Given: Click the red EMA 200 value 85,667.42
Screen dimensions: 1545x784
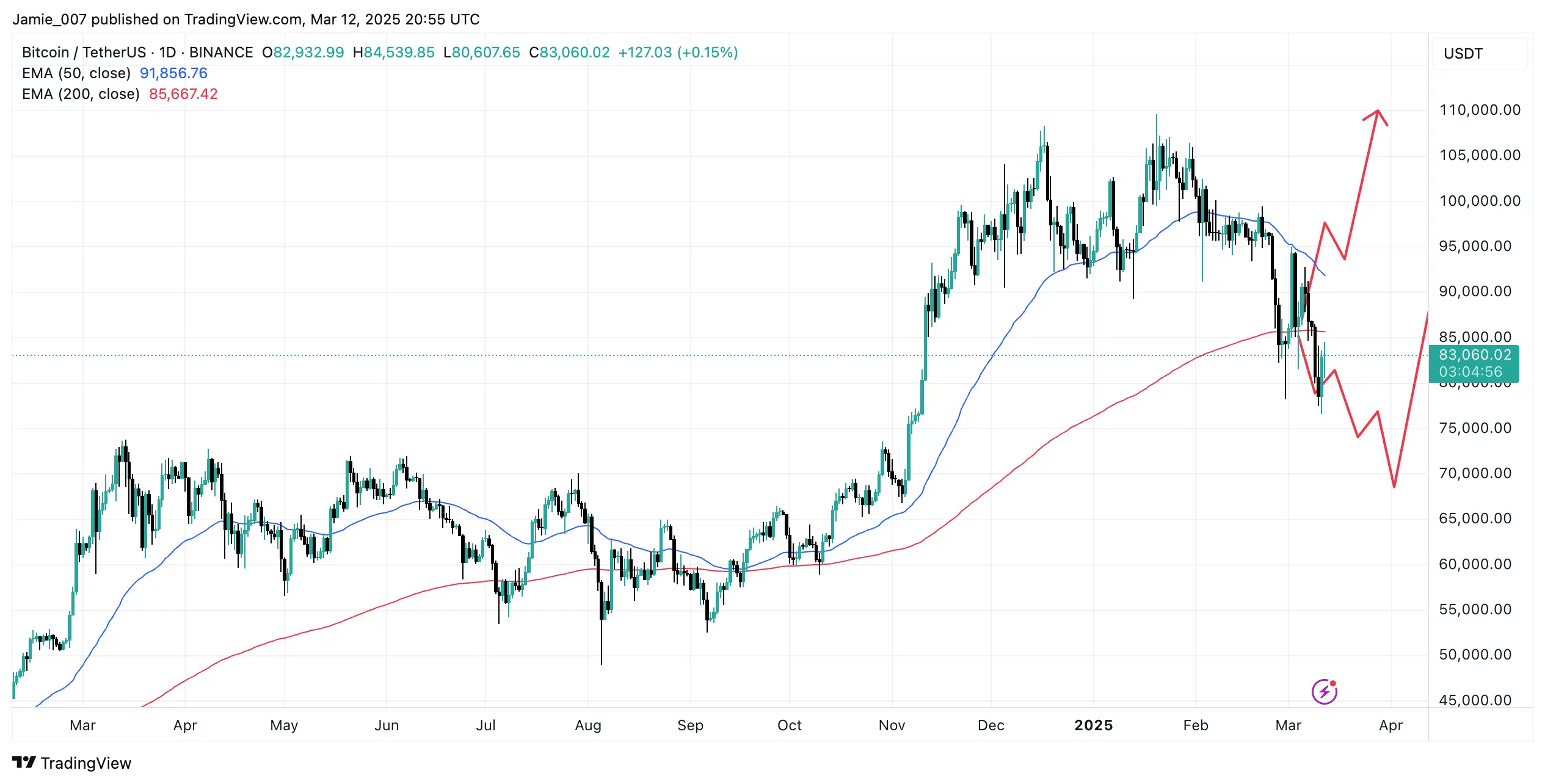Looking at the screenshot, I should coord(183,94).
